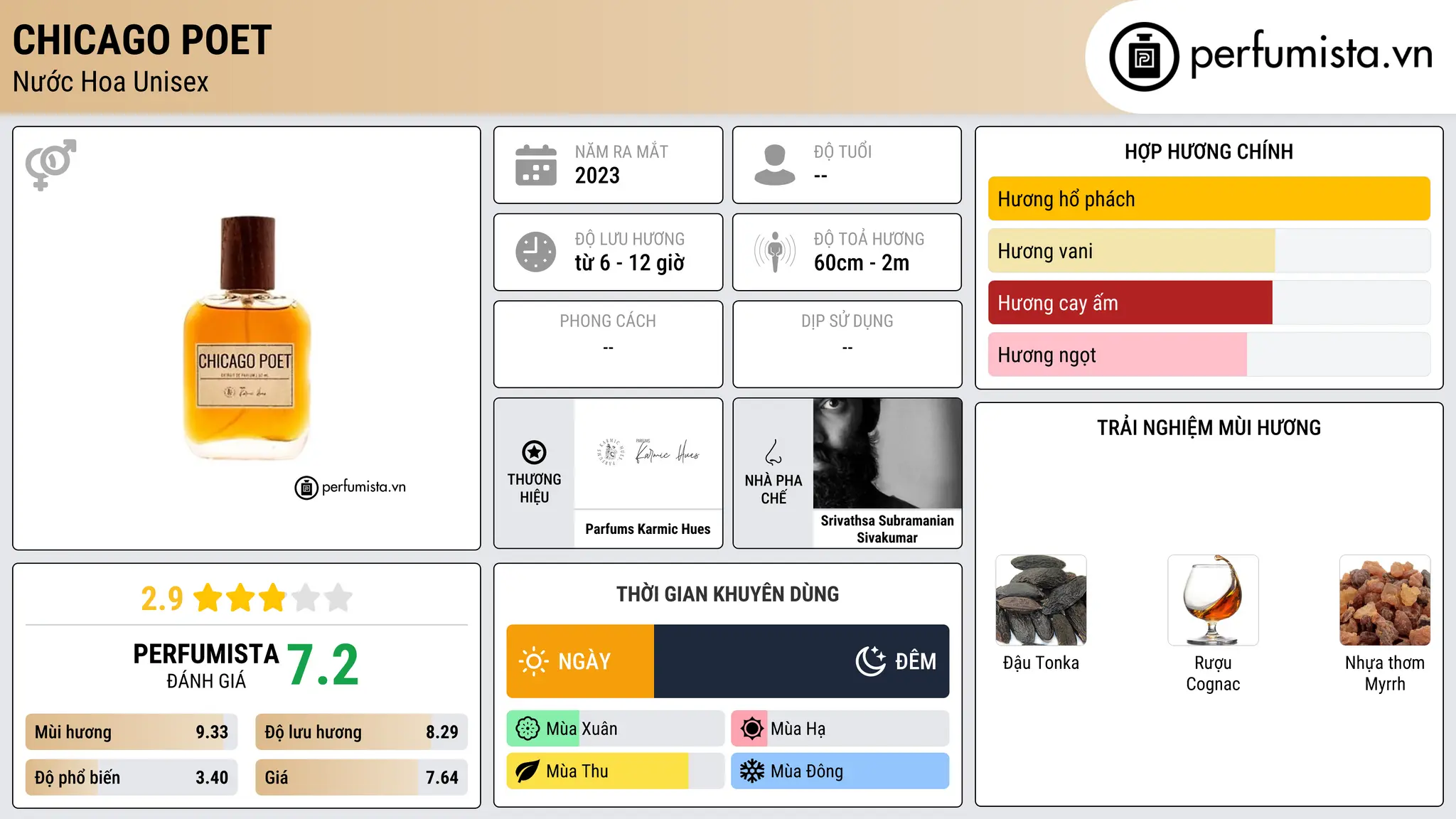Click the nose icon above Nhà pha chế
The height and width of the screenshot is (819, 1456).
773,452
